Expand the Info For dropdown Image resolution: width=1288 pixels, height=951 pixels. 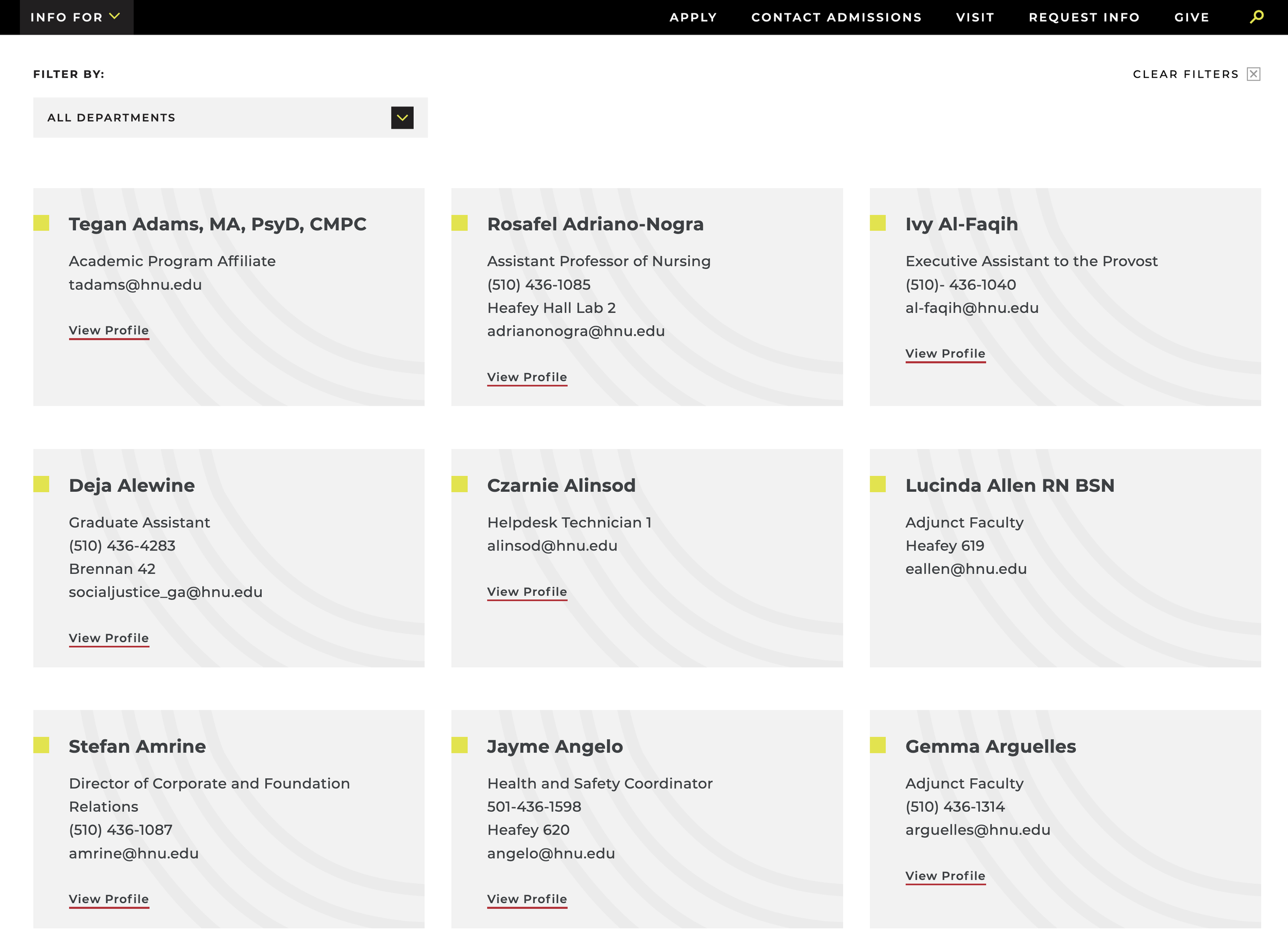pos(76,18)
